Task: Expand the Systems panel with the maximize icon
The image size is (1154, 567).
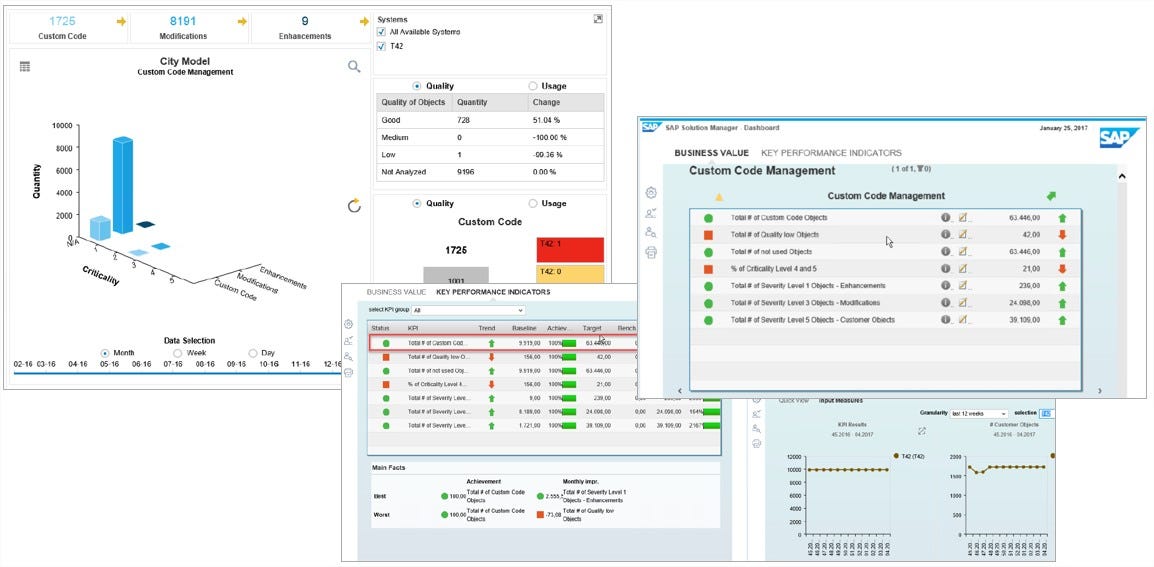Action: (598, 19)
